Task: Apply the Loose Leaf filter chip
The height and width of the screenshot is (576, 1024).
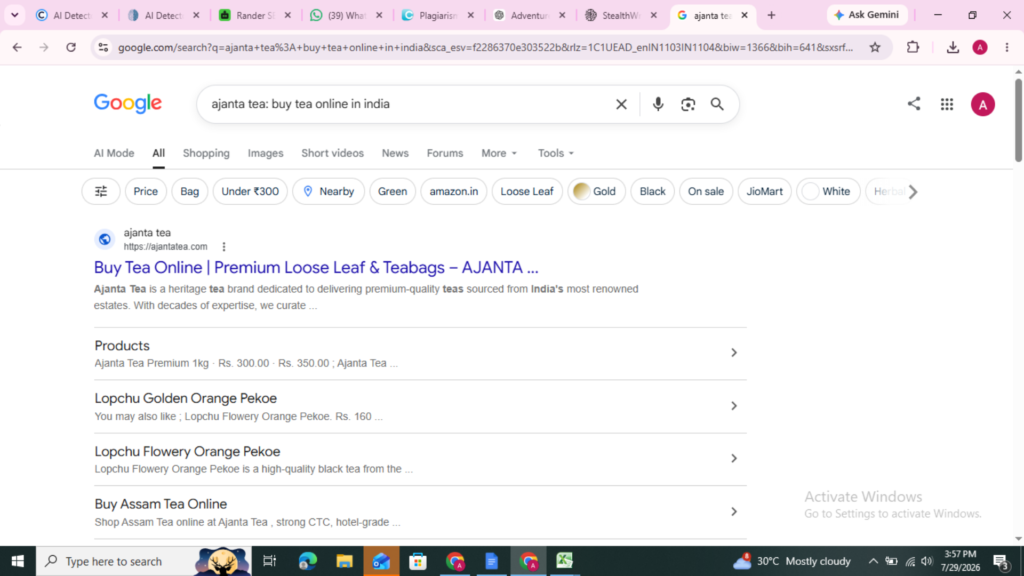Action: (527, 191)
